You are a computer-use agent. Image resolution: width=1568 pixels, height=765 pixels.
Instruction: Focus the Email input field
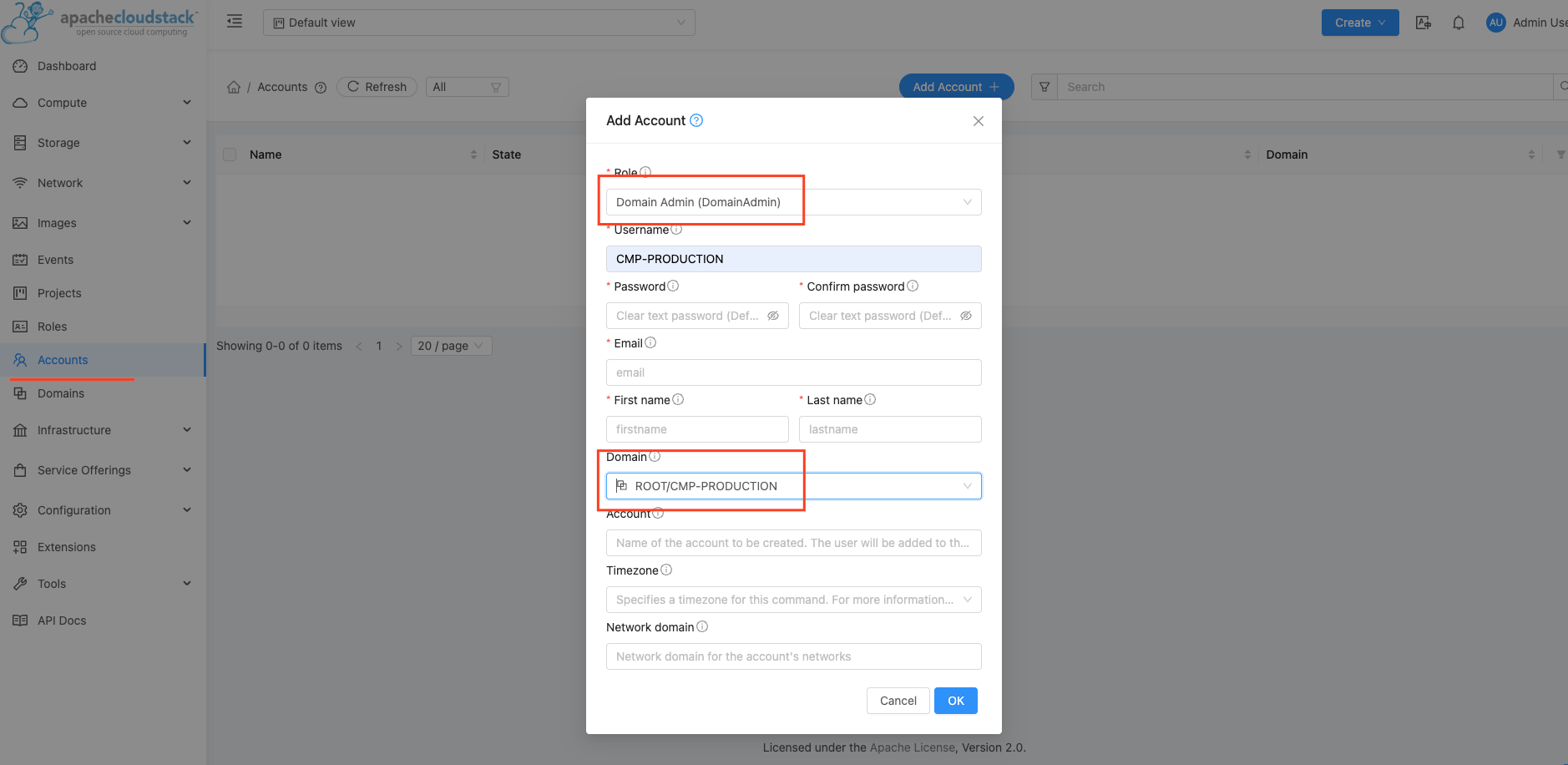793,372
